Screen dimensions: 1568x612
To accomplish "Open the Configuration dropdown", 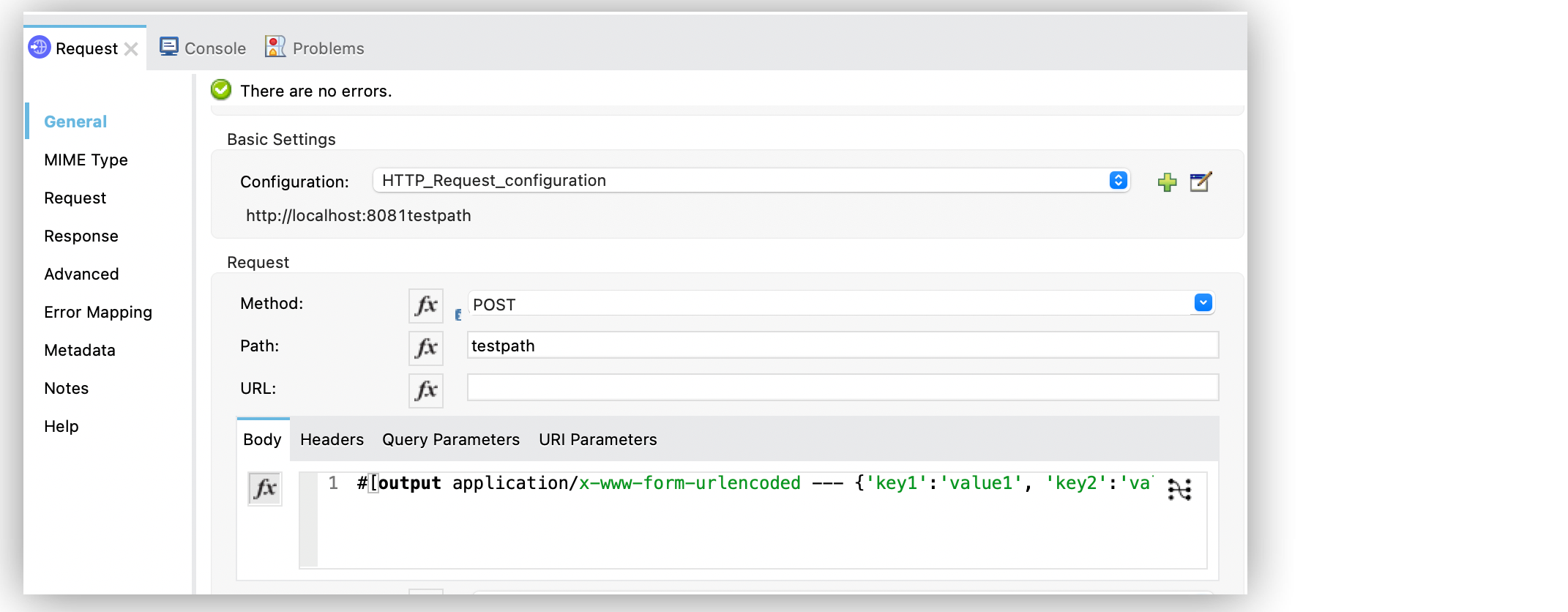I will pyautogui.click(x=1117, y=180).
